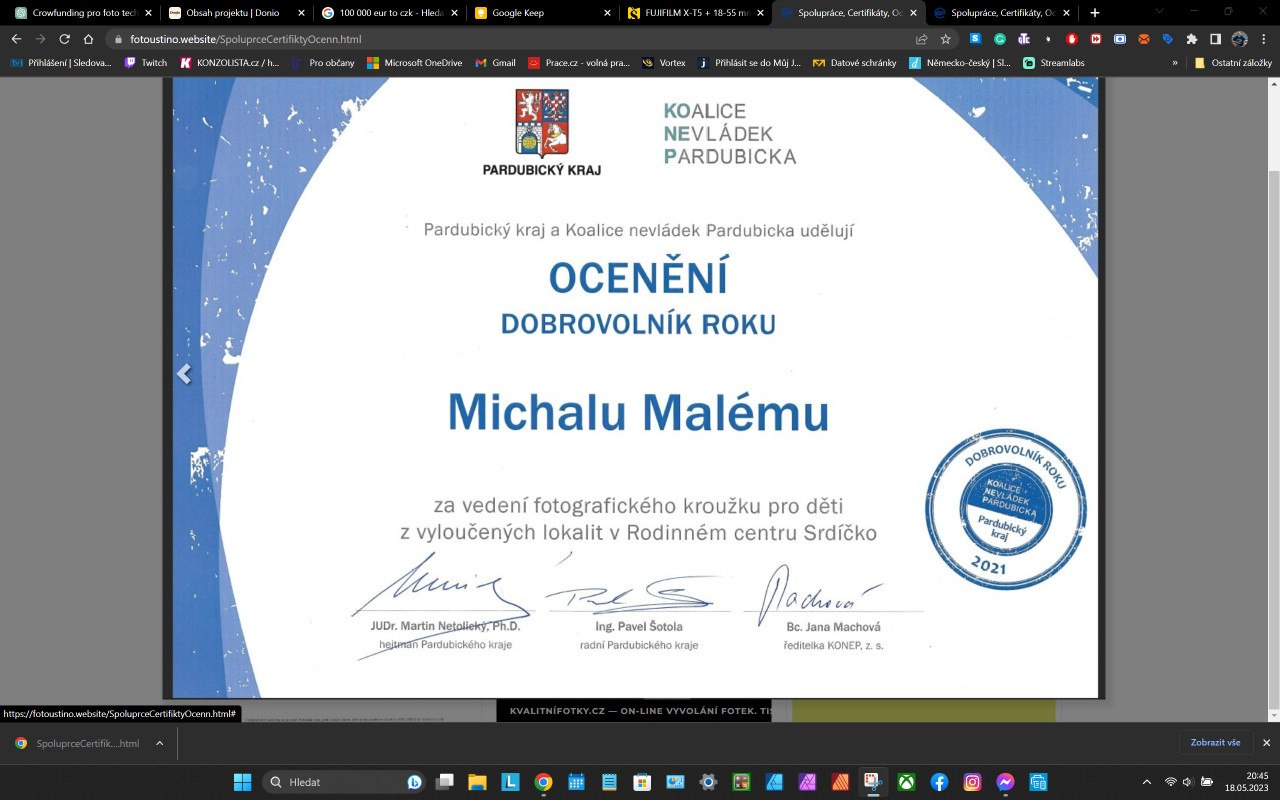Image resolution: width=1280 pixels, height=800 pixels.
Task: Open the orange envelope mail extension
Action: (x=1144, y=39)
